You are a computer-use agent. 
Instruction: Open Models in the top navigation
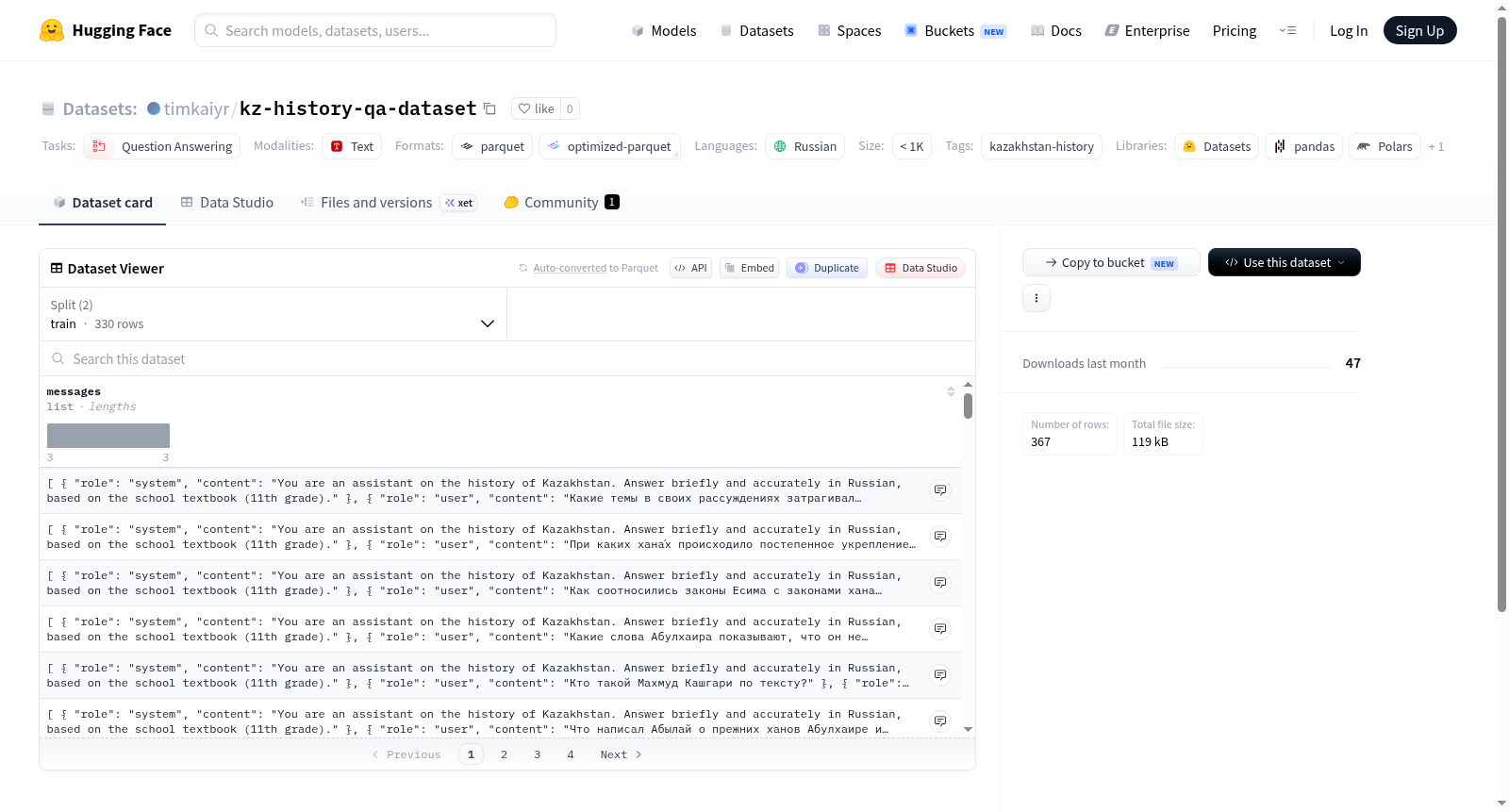[664, 30]
